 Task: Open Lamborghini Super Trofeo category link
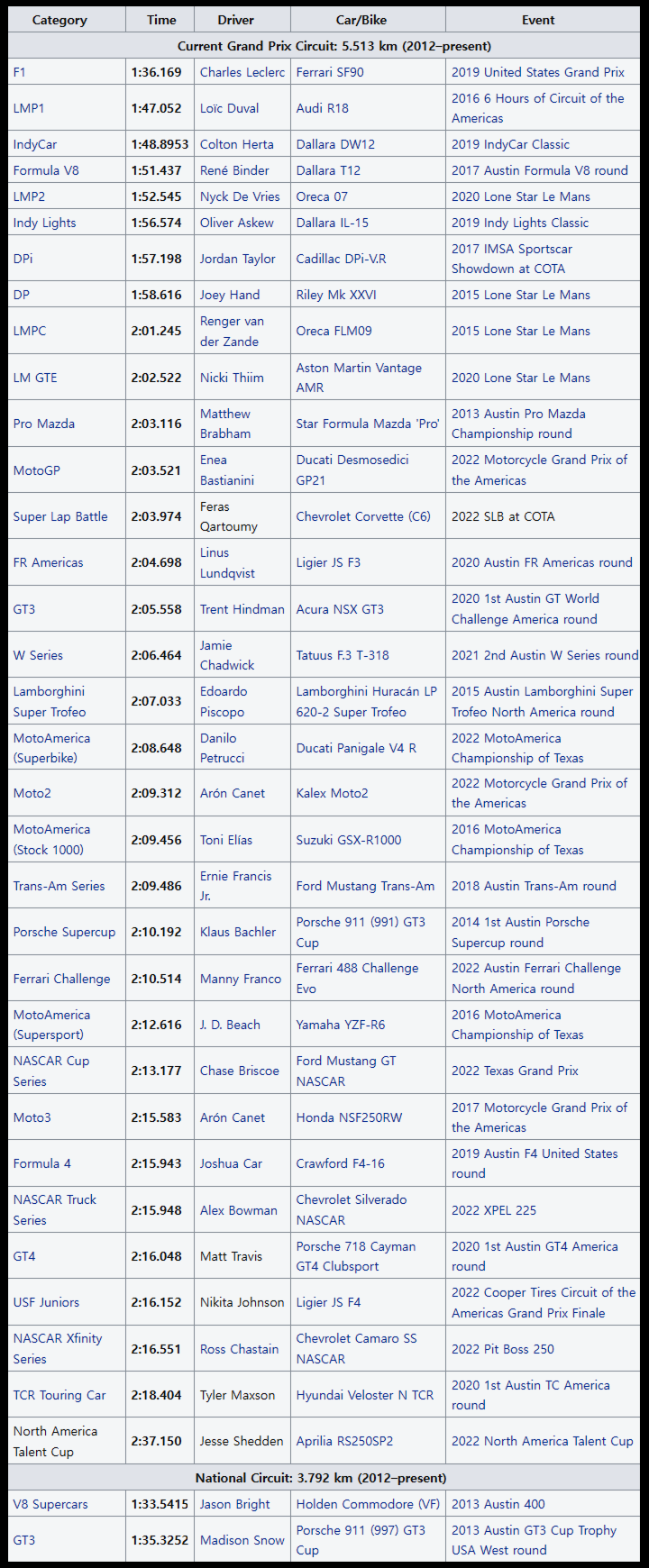(x=50, y=701)
